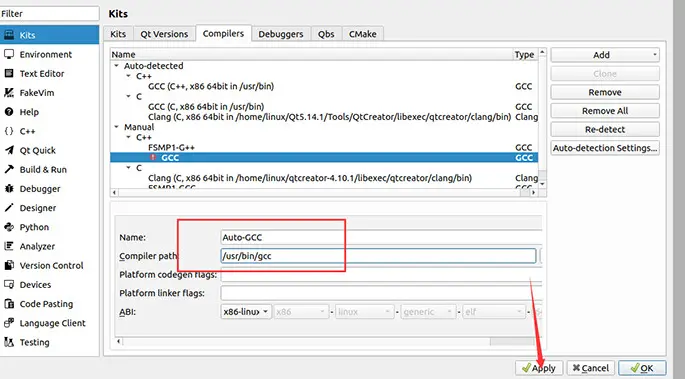Image resolution: width=685 pixels, height=379 pixels.
Task: Open the Debugger bug icon
Action: tap(9, 189)
